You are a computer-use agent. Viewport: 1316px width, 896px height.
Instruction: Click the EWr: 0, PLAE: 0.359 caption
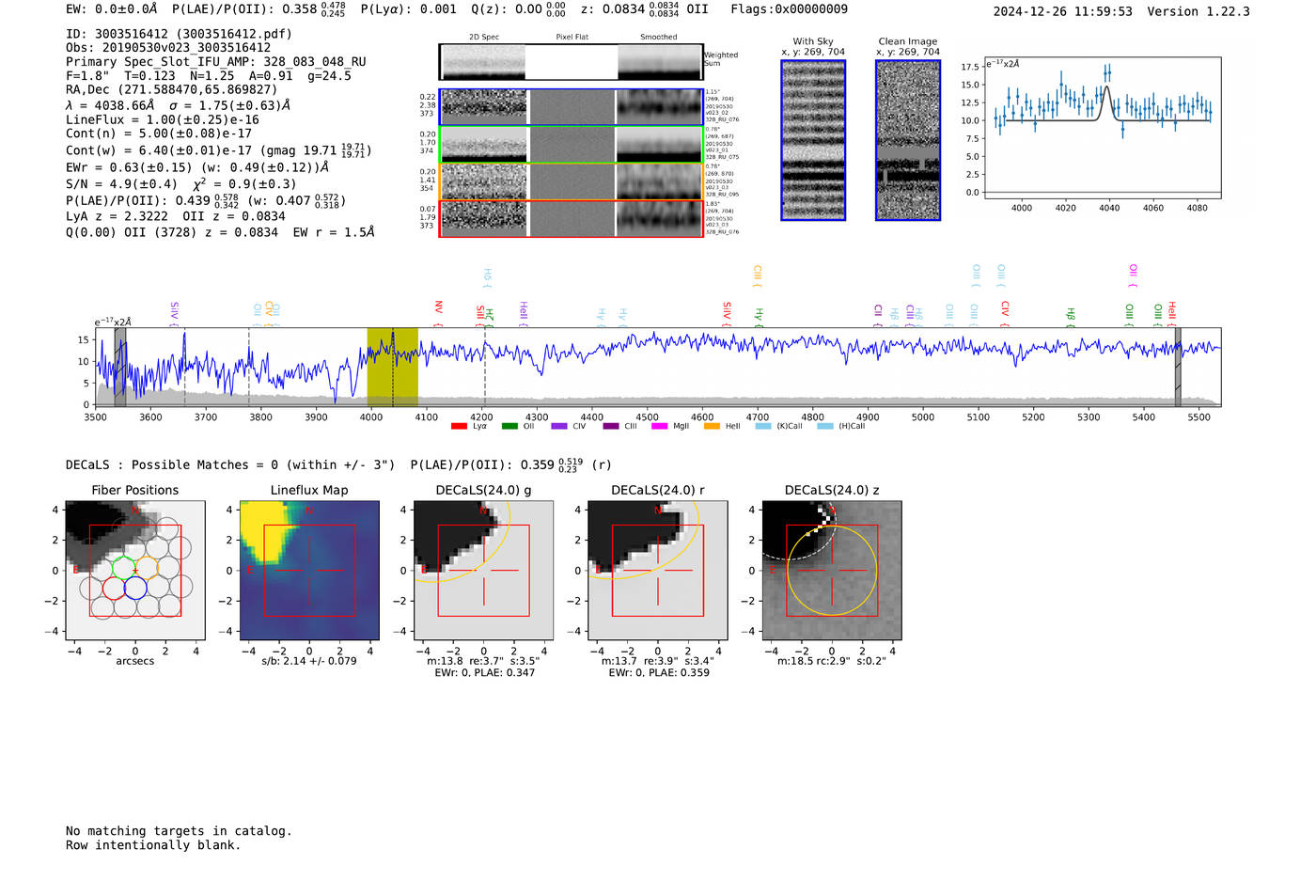point(659,673)
